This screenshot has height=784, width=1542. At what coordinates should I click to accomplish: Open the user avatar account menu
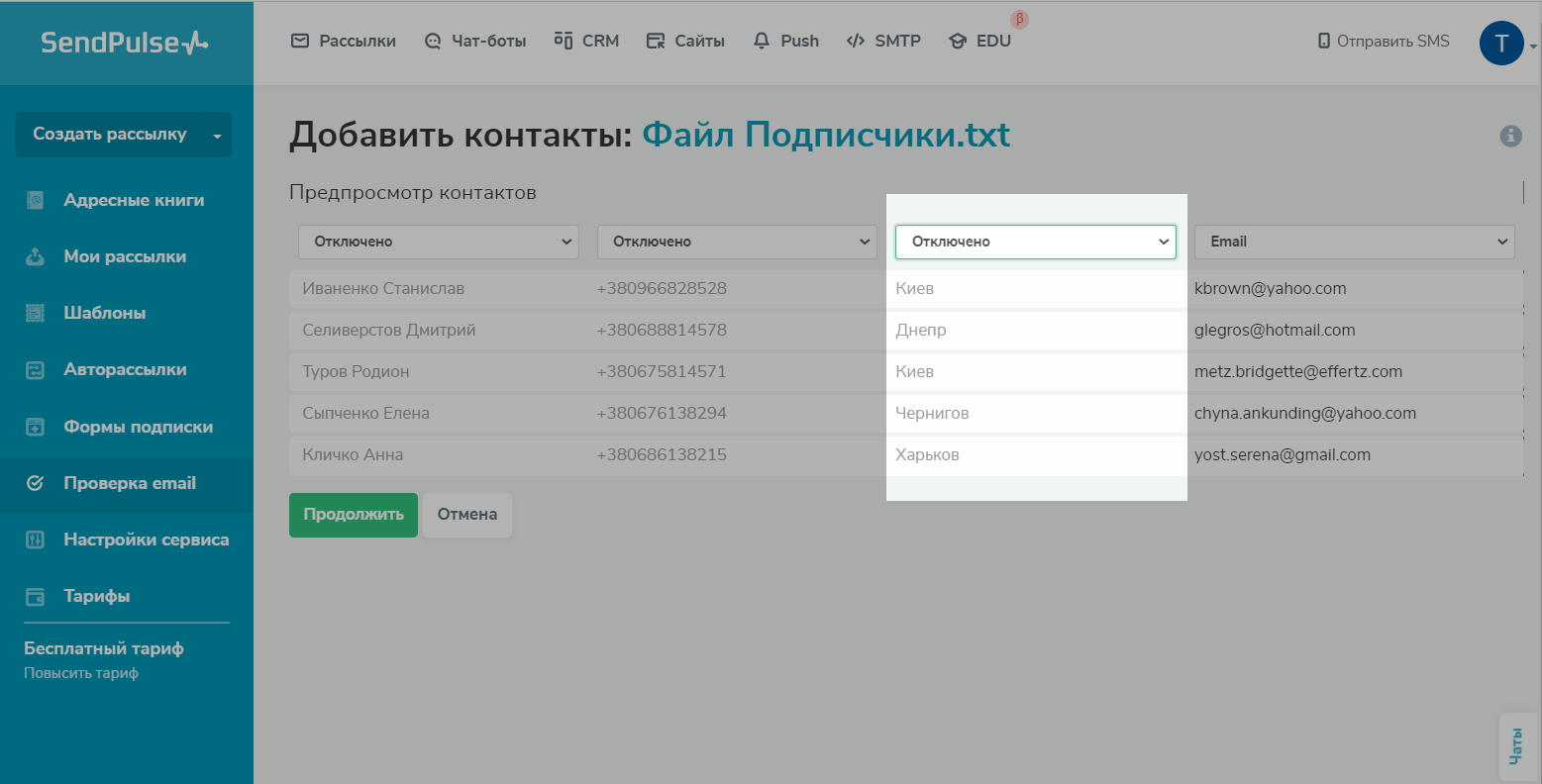(1501, 44)
